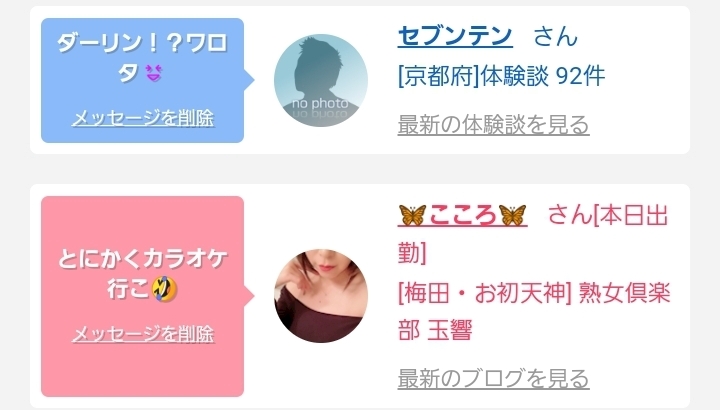Click the no photo avatar thumbnail
Viewport: 720px width, 410px height.
coord(321,80)
